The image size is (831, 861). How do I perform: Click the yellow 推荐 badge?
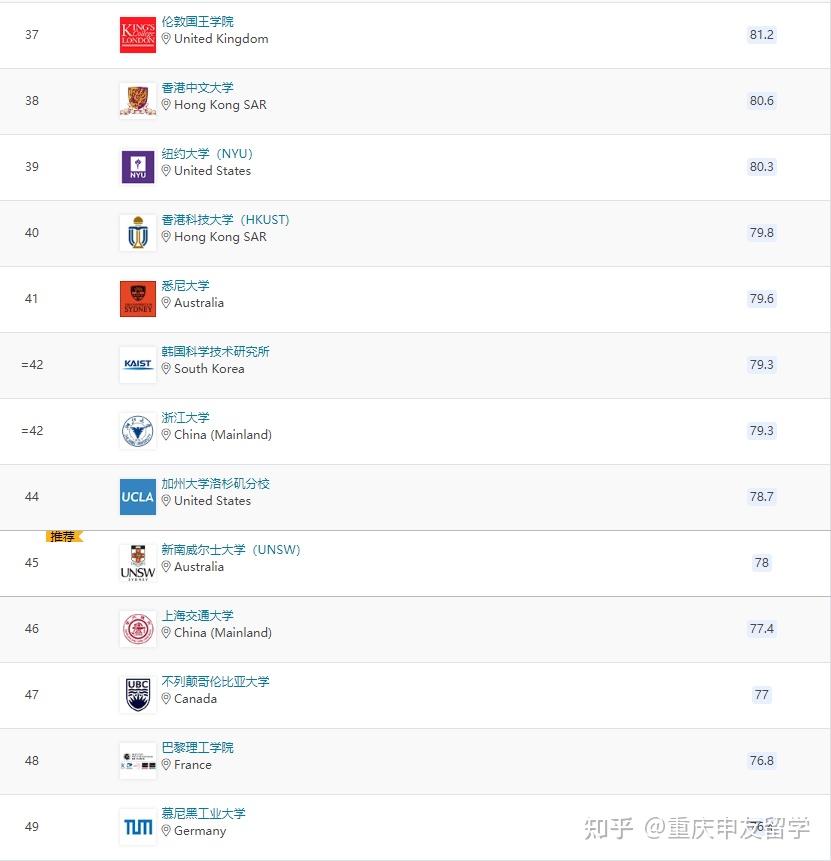pos(62,536)
